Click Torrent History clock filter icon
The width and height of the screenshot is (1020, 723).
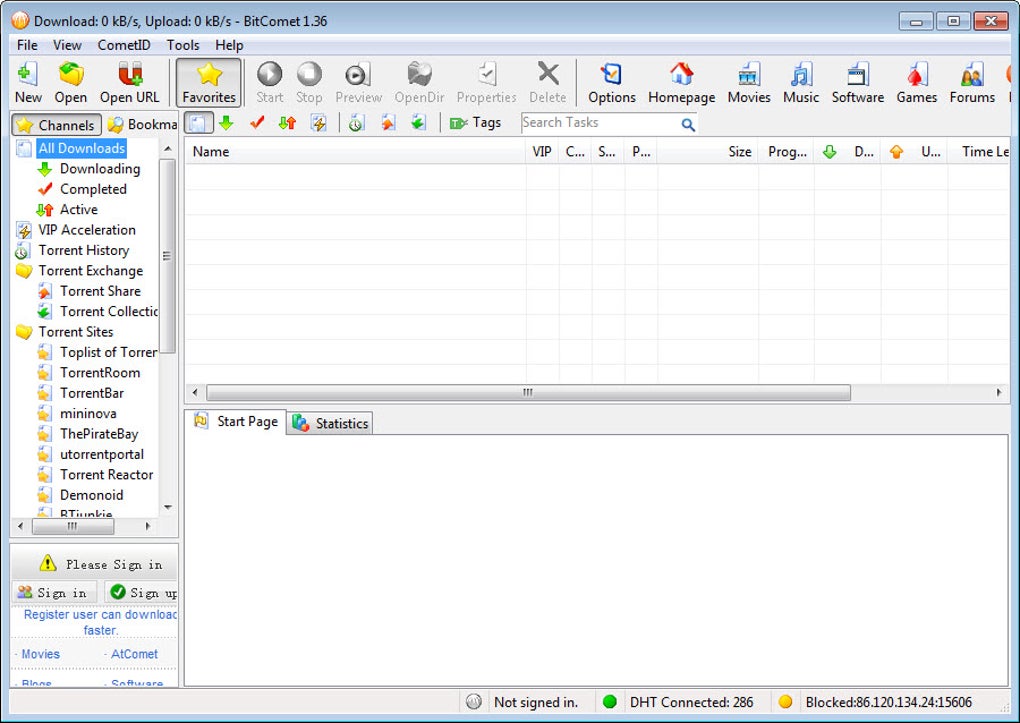(356, 123)
